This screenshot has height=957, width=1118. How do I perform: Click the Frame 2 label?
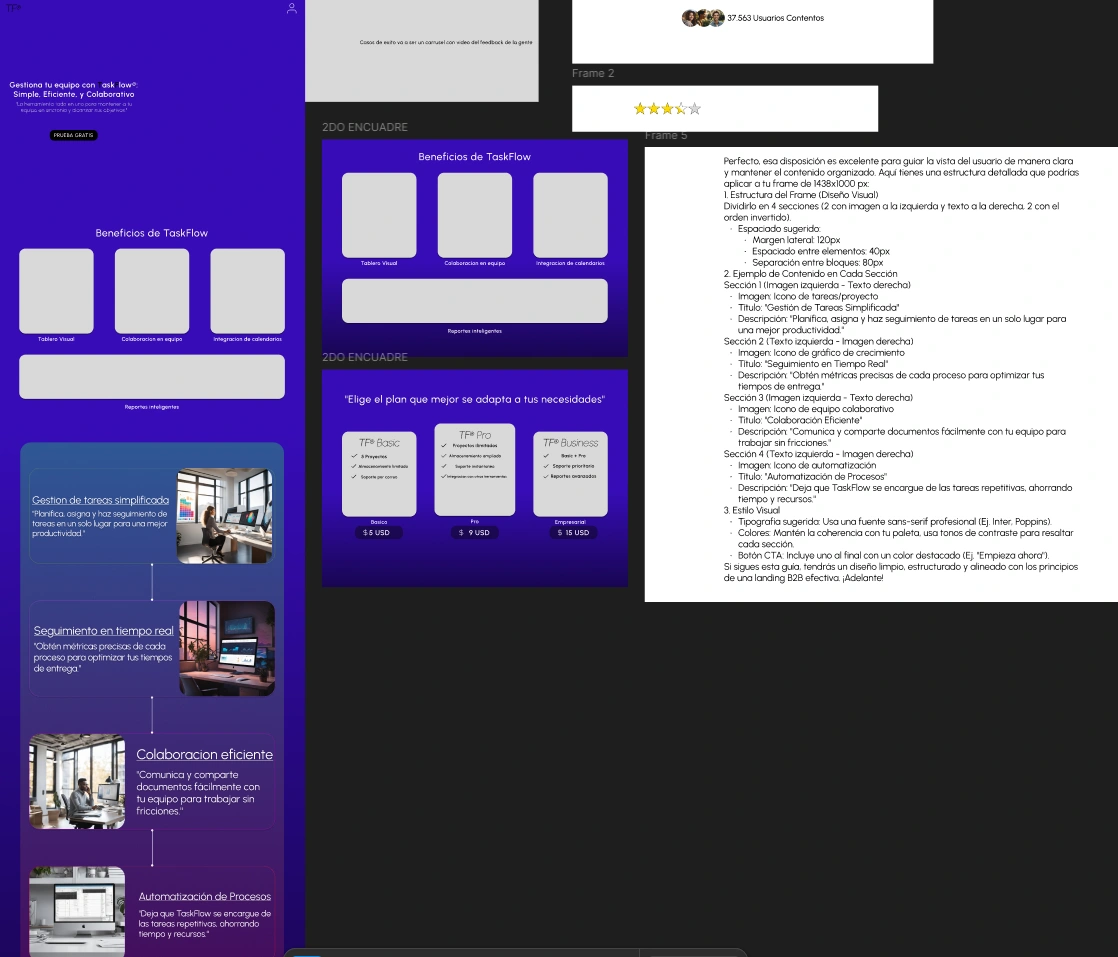coord(593,73)
